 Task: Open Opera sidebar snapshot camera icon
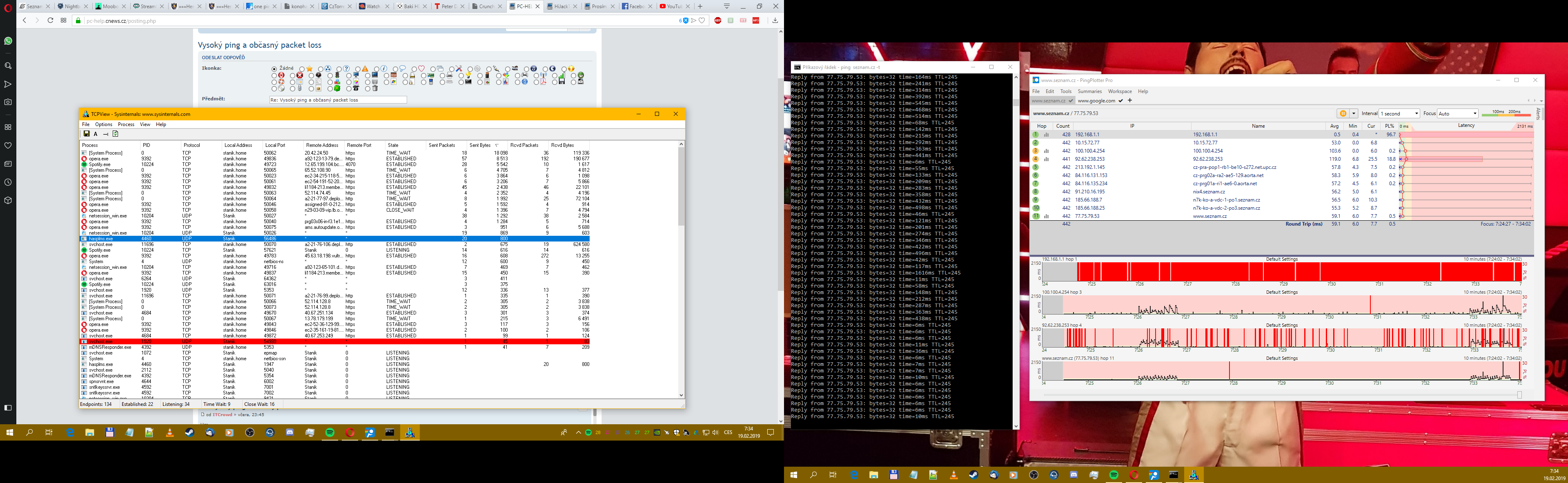[8, 102]
